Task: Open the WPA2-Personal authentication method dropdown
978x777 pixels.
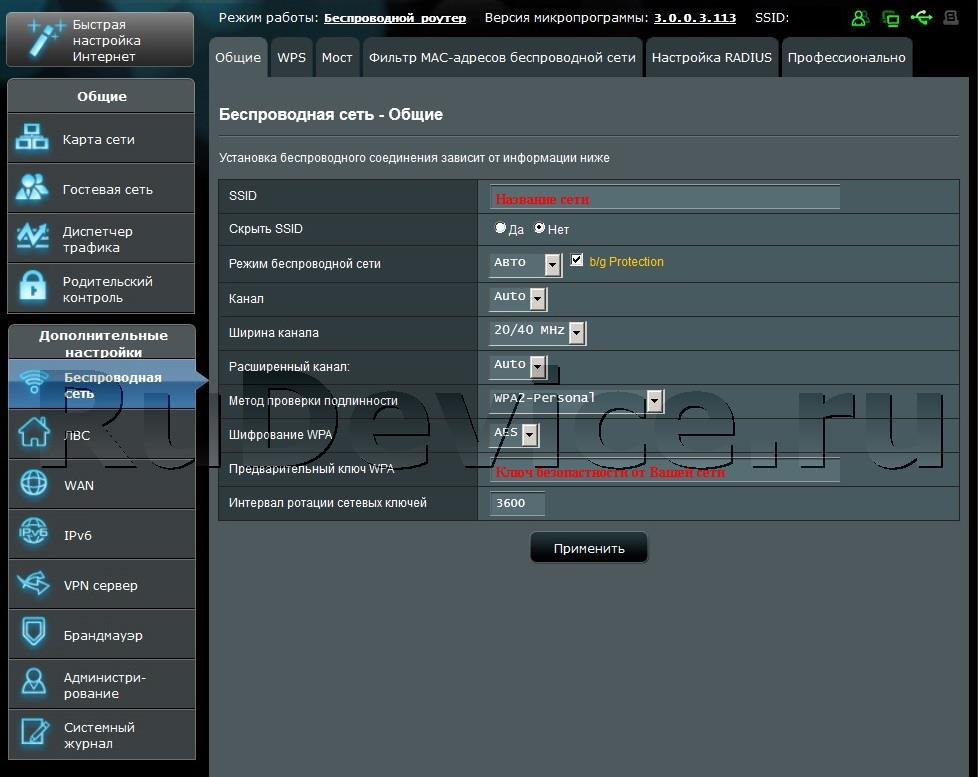Action: point(577,400)
